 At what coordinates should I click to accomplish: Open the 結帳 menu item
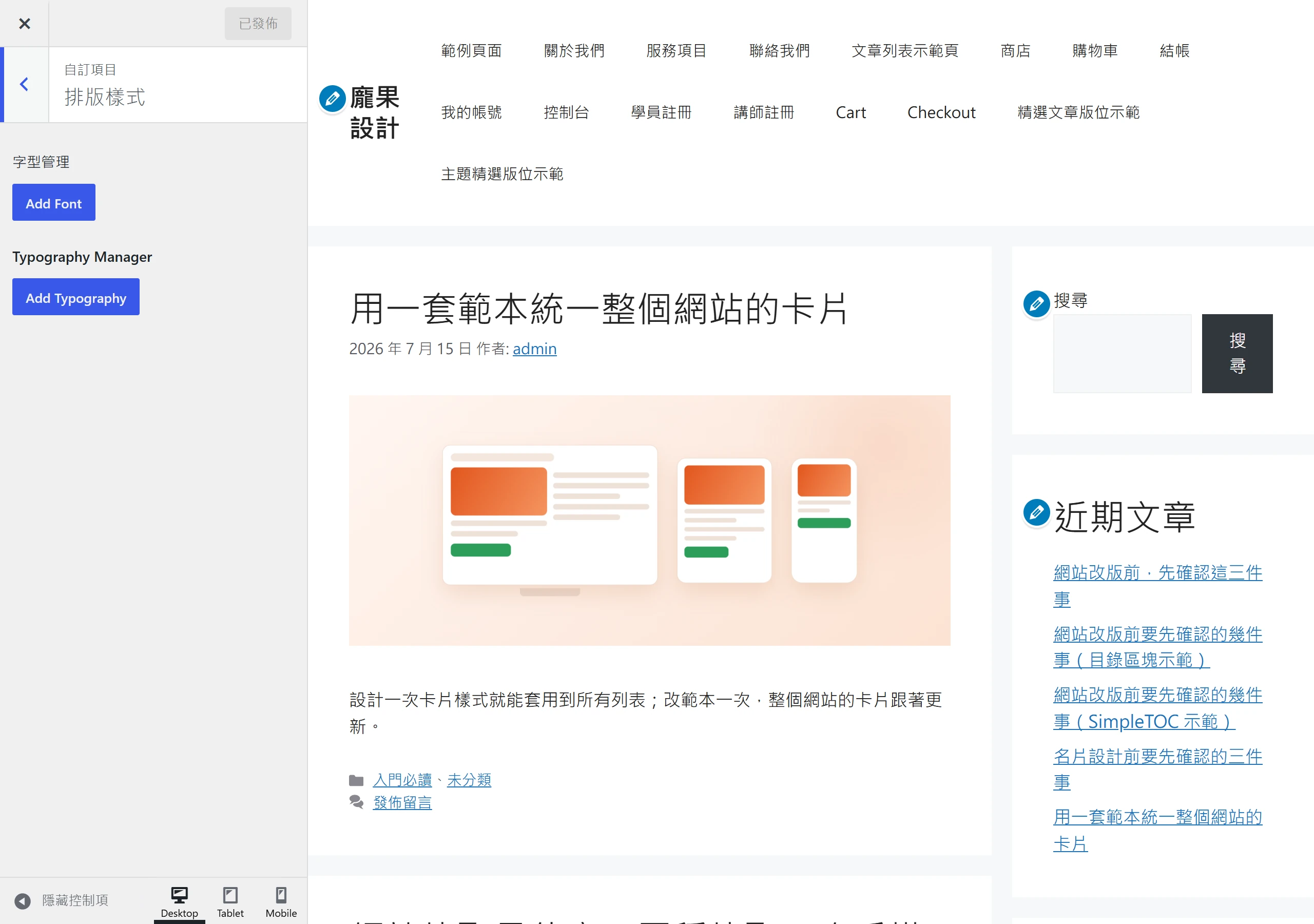point(1174,51)
